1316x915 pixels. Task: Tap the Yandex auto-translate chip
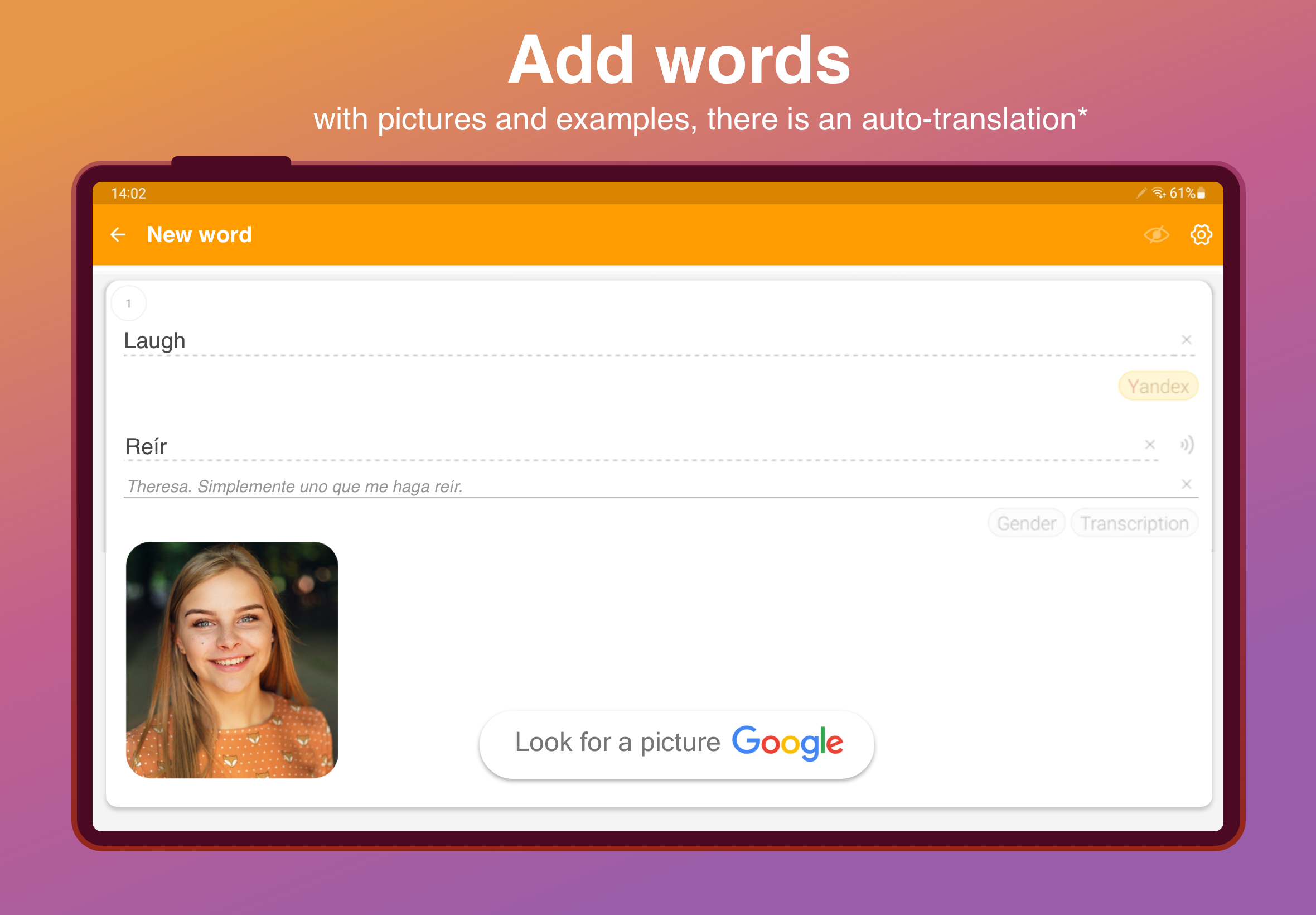(1158, 387)
